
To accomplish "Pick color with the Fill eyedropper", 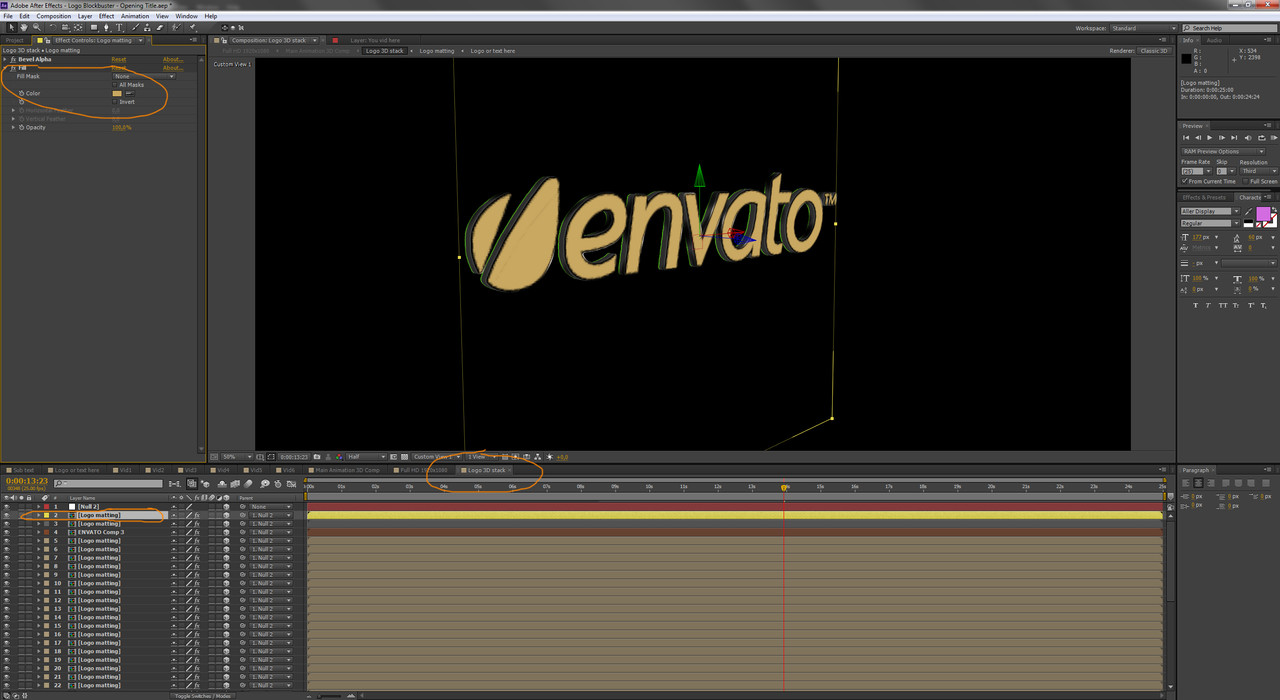I will point(128,93).
